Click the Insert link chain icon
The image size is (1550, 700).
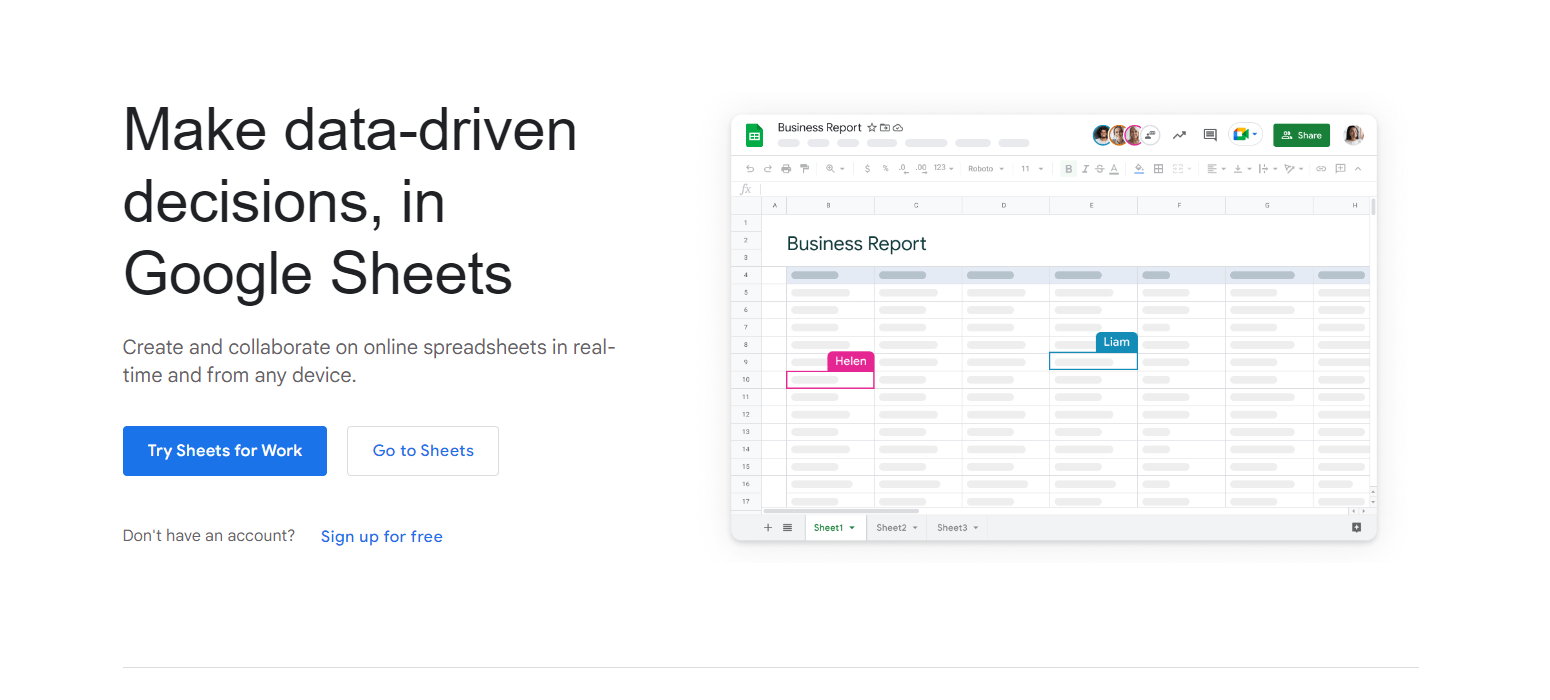1321,169
